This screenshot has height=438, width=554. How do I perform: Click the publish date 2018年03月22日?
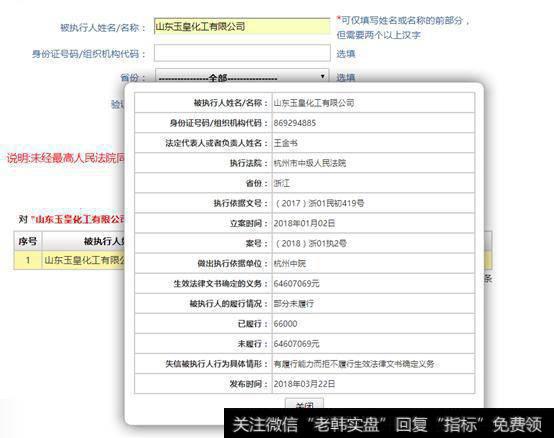tap(304, 384)
